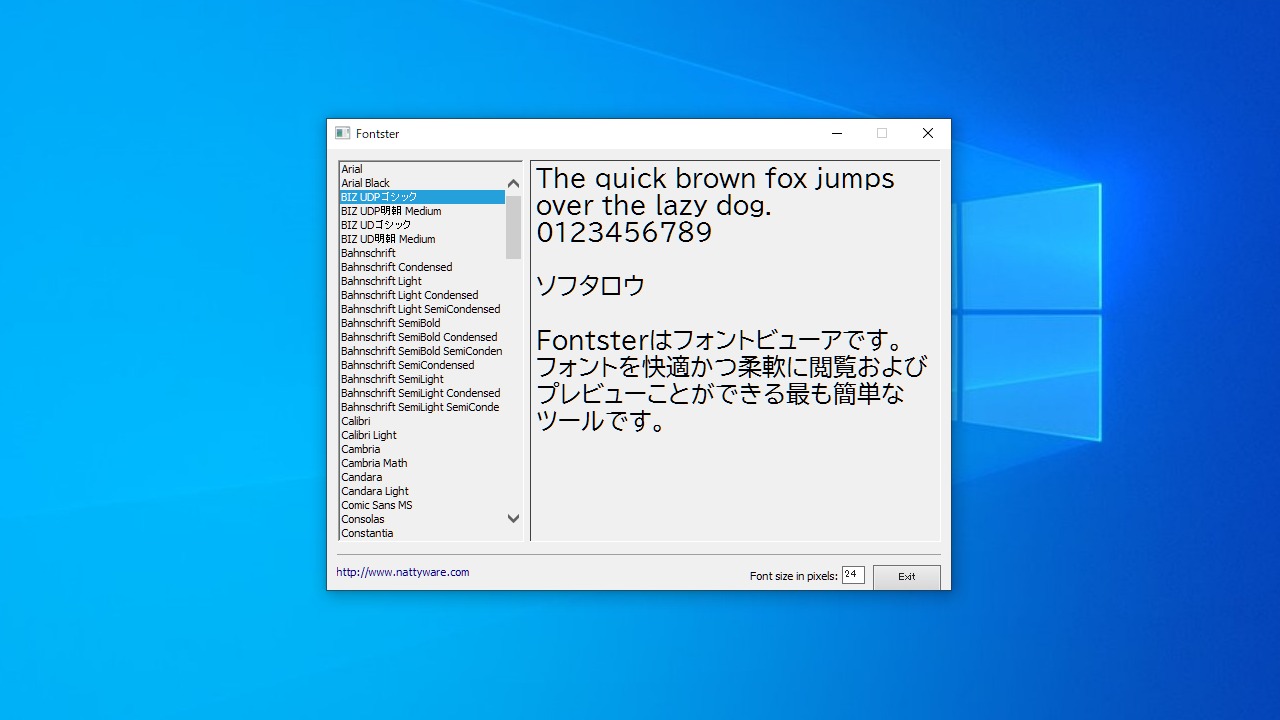Viewport: 1280px width, 720px height.
Task: Pick Bahnschrift Light Condensed
Action: point(422,295)
